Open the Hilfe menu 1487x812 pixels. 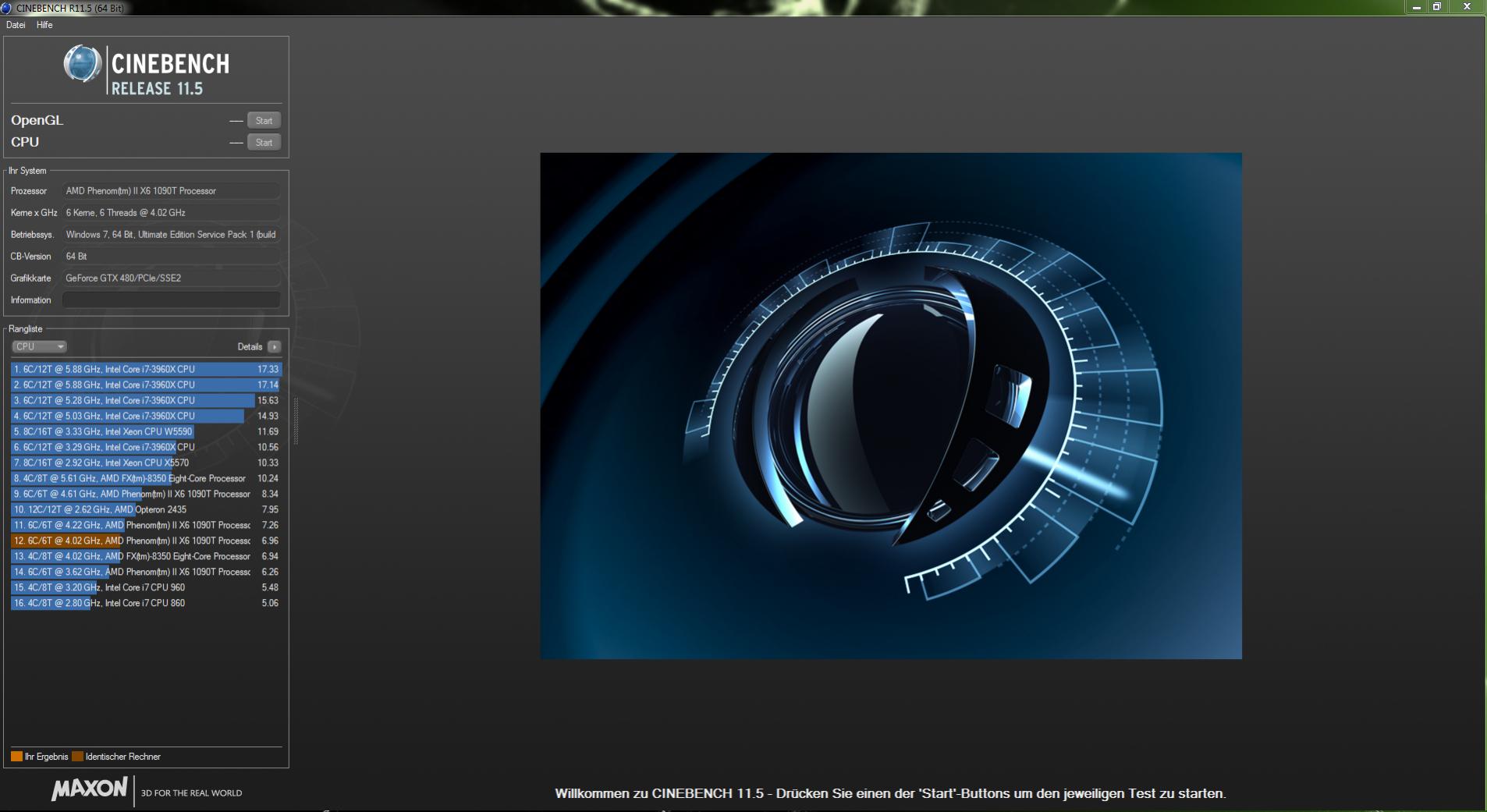[x=44, y=25]
